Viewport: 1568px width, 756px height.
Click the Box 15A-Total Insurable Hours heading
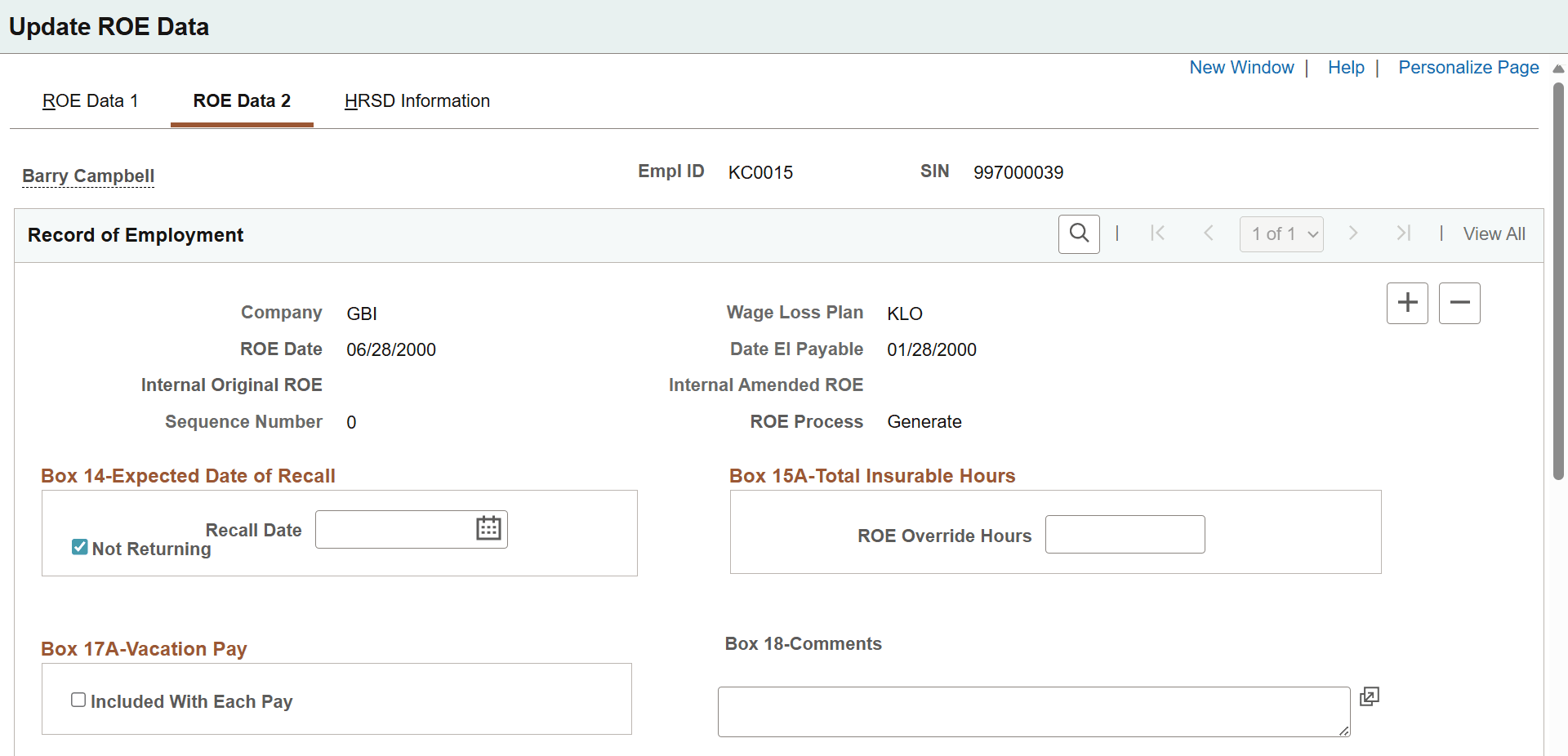point(872,476)
